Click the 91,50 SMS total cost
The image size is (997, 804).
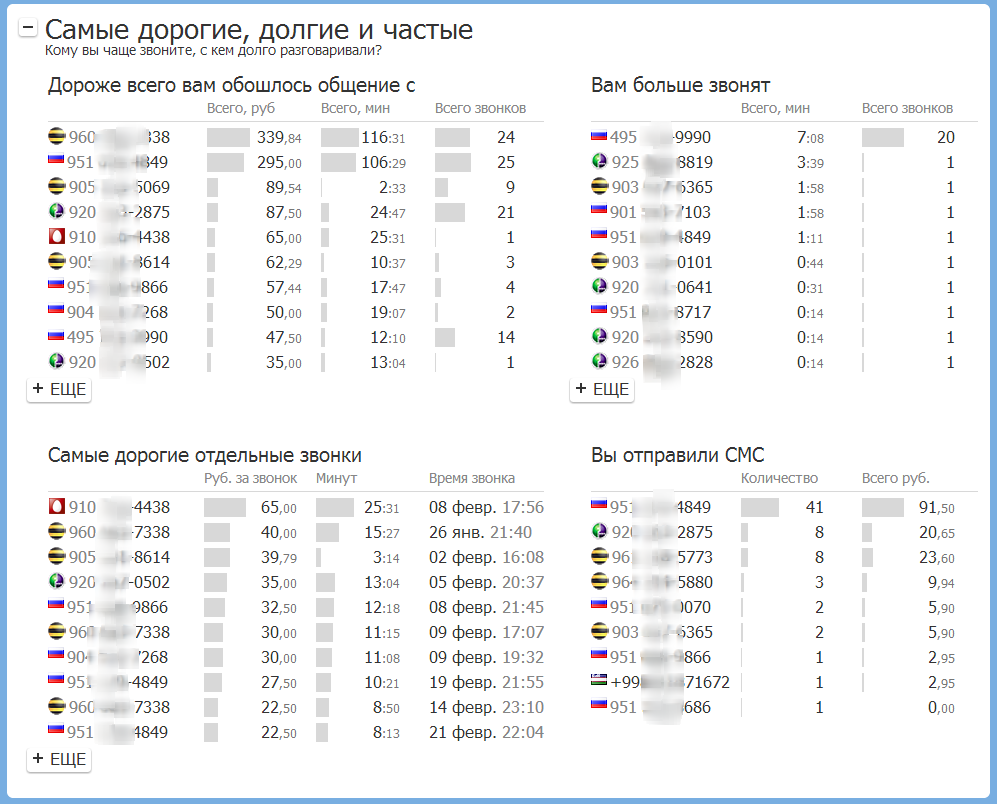(x=937, y=508)
